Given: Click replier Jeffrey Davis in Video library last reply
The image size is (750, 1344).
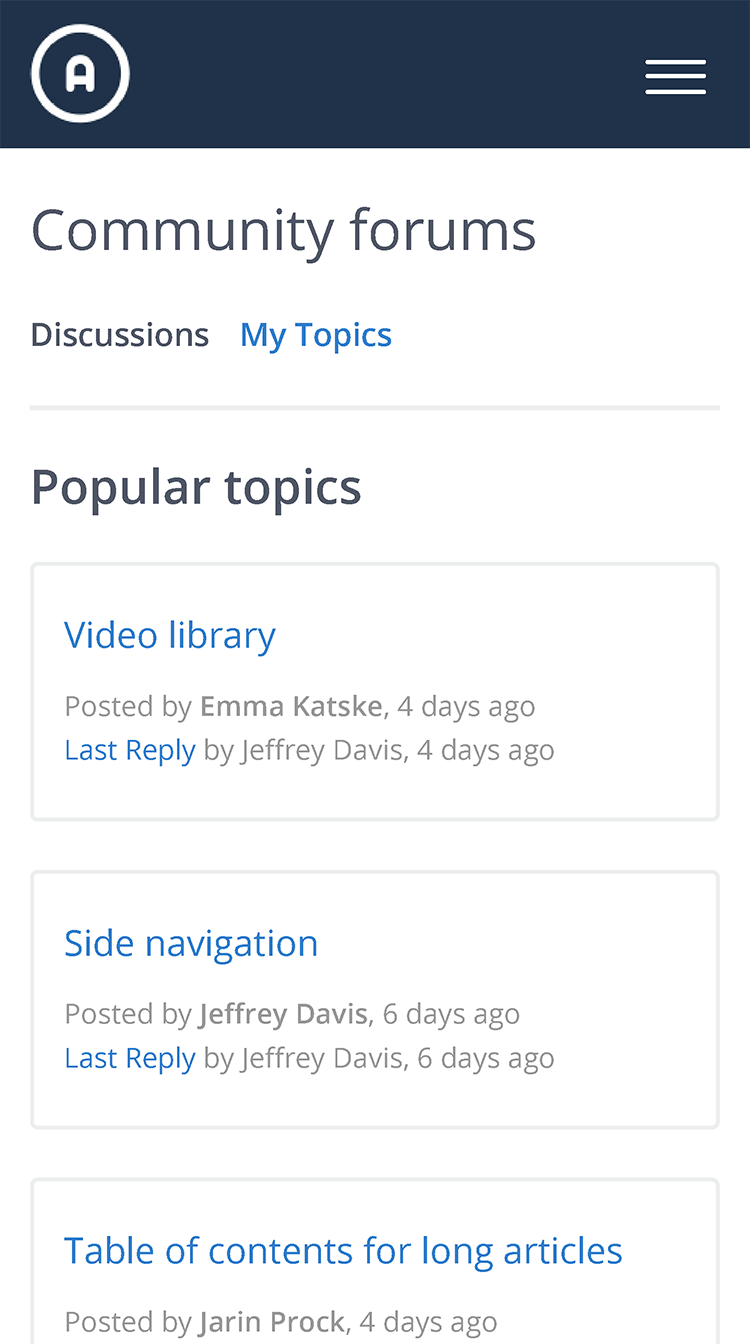Looking at the screenshot, I should click(321, 750).
